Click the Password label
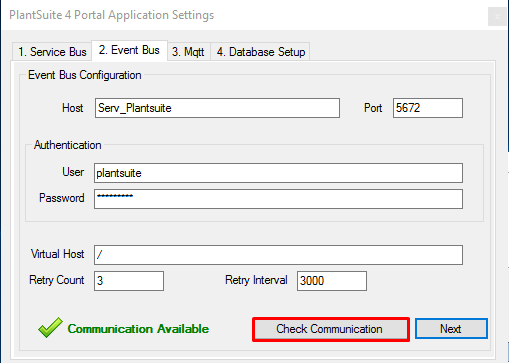Screen dimensions: 509x363 point(62,198)
